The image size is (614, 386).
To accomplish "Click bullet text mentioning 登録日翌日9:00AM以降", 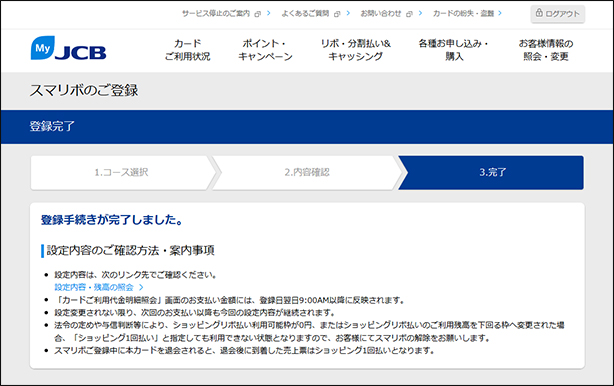I will pyautogui.click(x=229, y=300).
